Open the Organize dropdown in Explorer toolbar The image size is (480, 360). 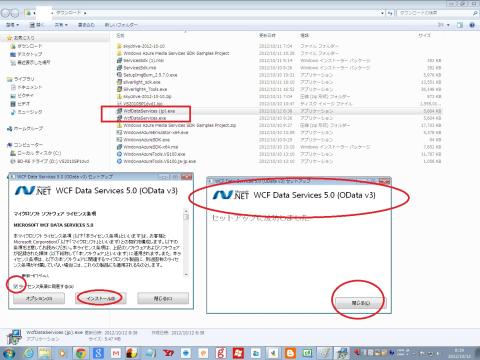13,25
